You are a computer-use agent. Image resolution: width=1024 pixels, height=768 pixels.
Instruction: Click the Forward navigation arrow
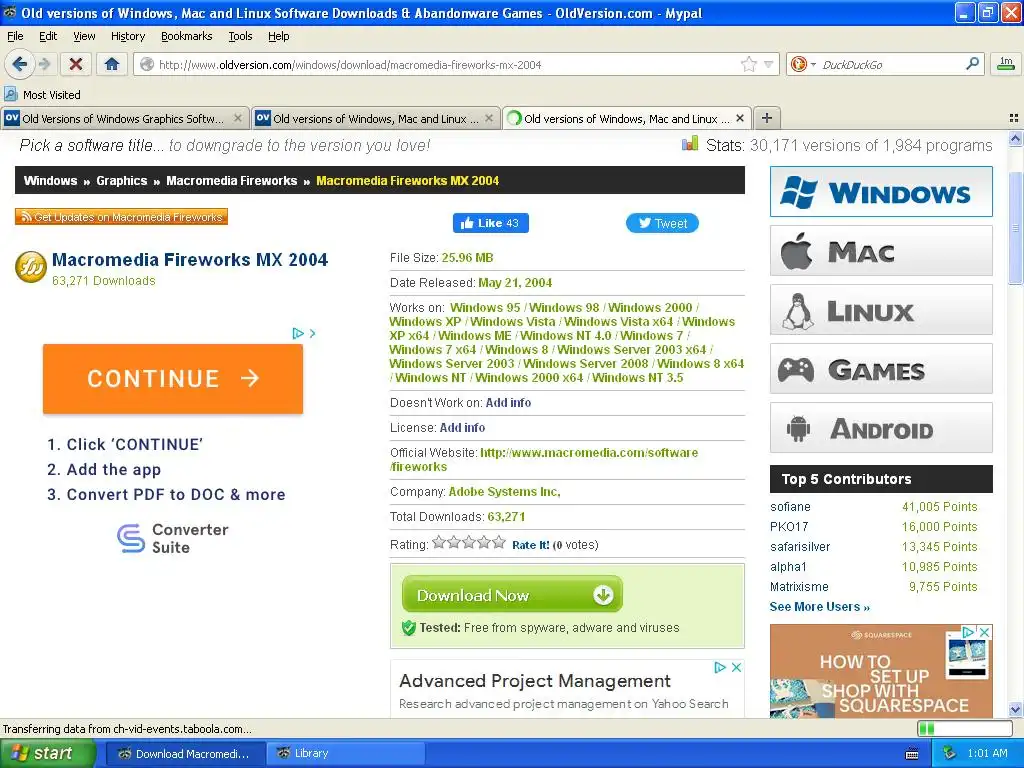tap(44, 64)
